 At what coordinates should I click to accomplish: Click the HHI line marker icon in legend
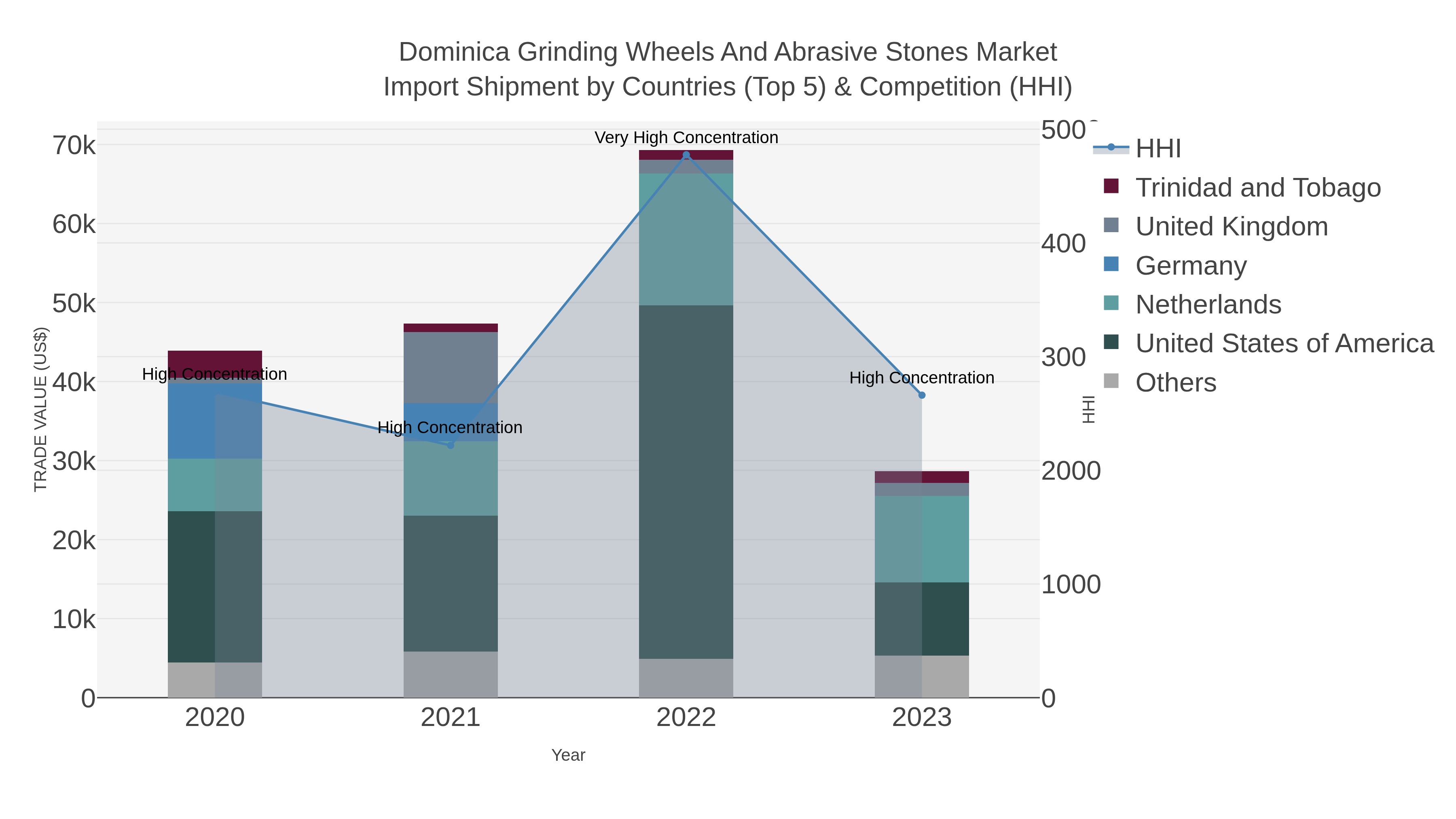click(x=1111, y=148)
